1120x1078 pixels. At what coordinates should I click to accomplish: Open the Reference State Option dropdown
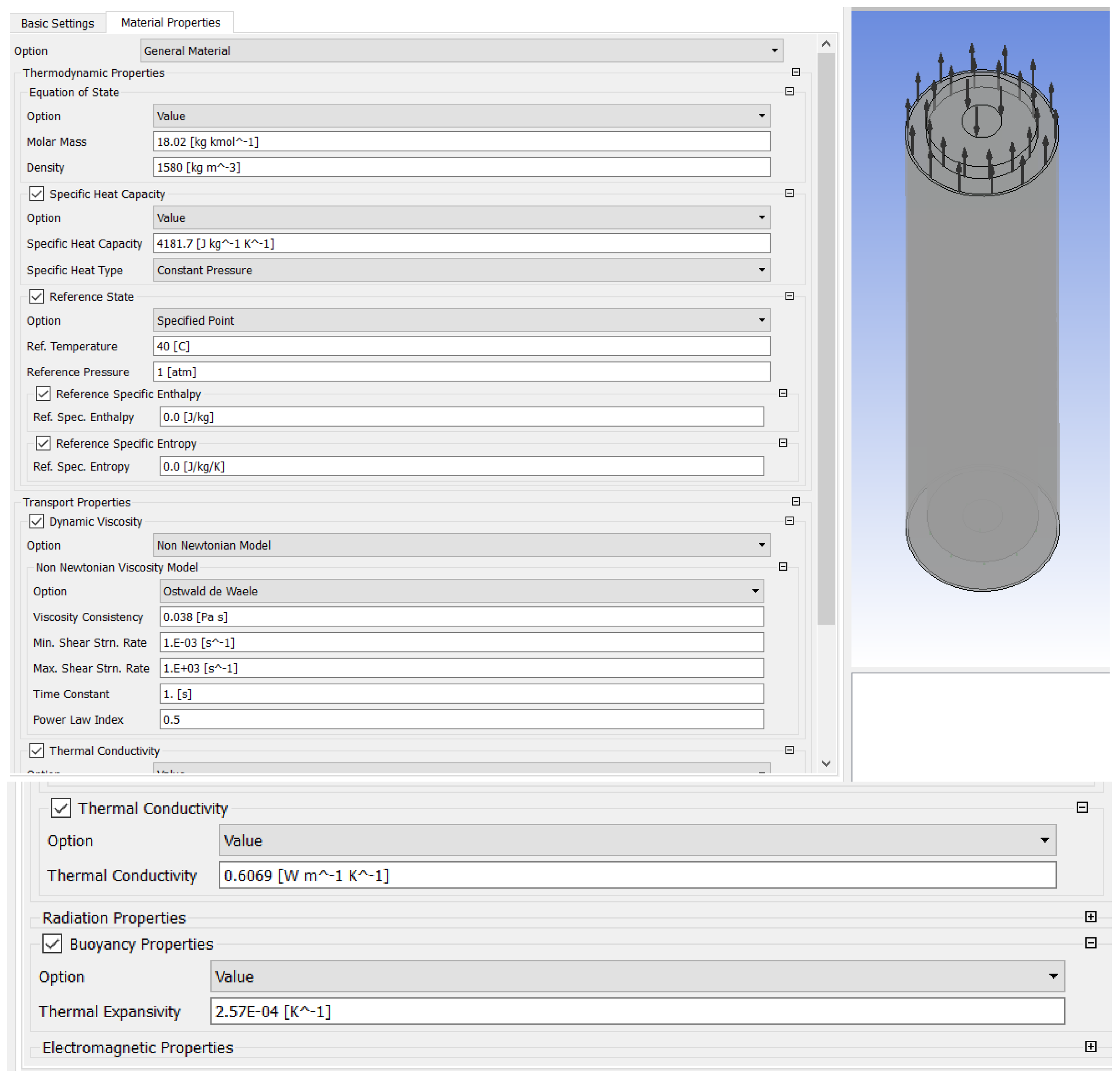762,320
